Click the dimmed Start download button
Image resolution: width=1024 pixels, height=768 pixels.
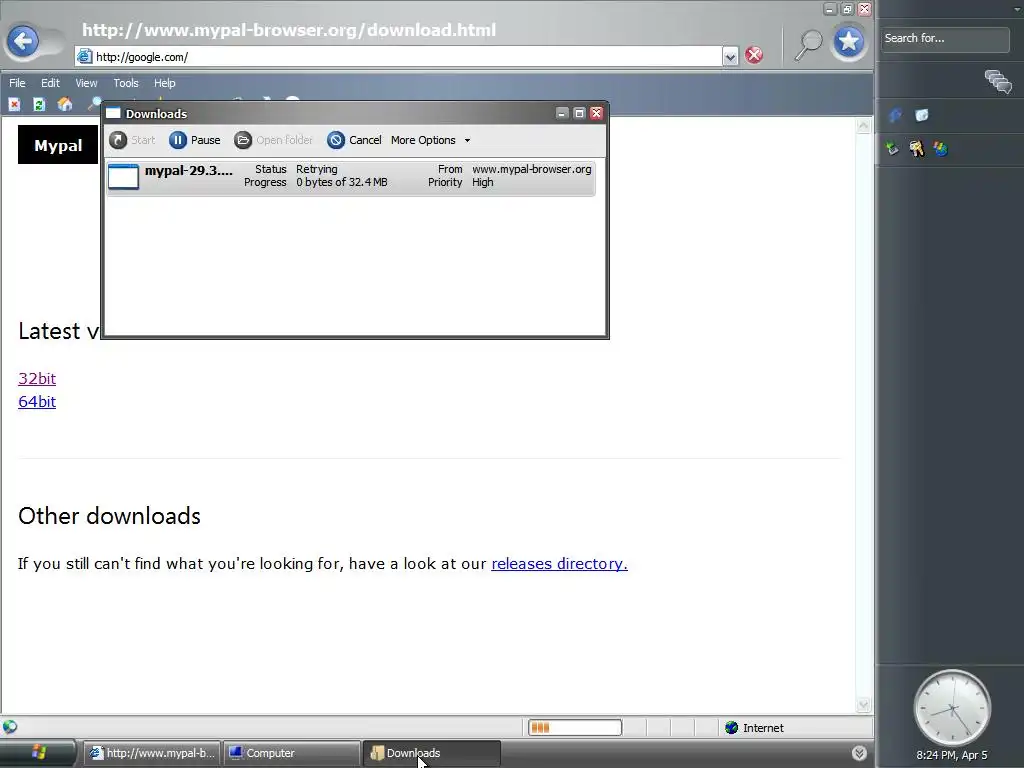coord(132,140)
